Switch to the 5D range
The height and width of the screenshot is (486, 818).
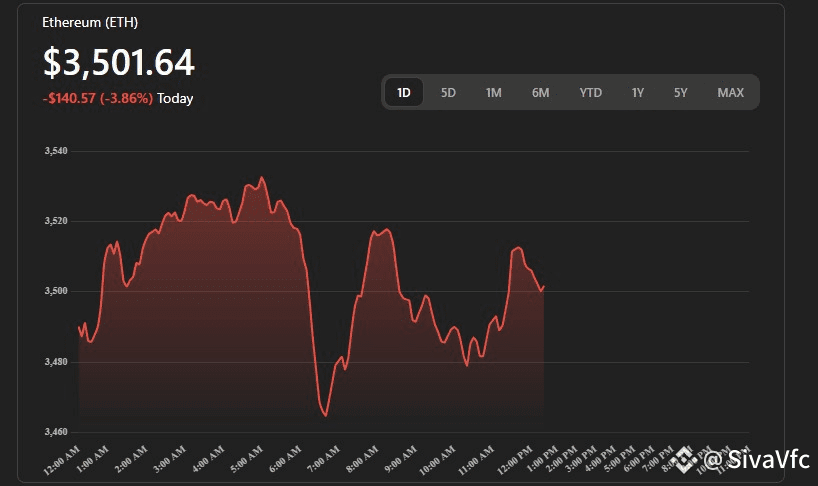pos(448,93)
